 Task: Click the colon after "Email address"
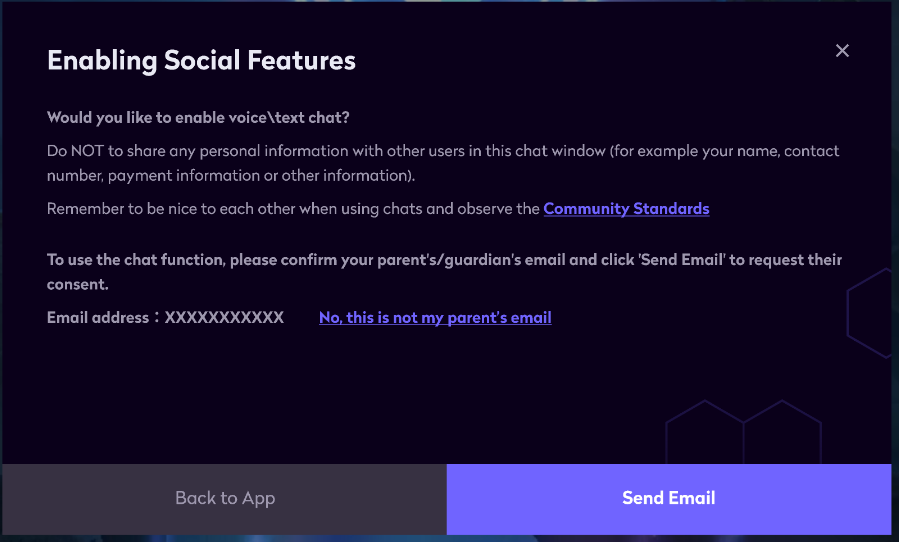(x=156, y=318)
